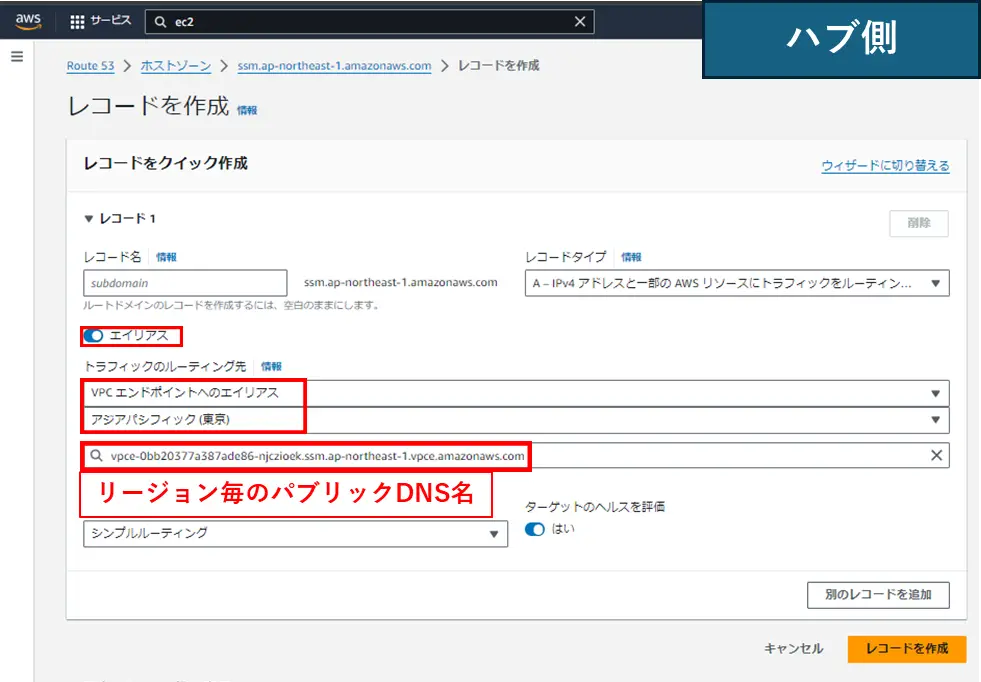Click the vpce endpoint DNS name field
This screenshot has width=981, height=682.
(516, 456)
